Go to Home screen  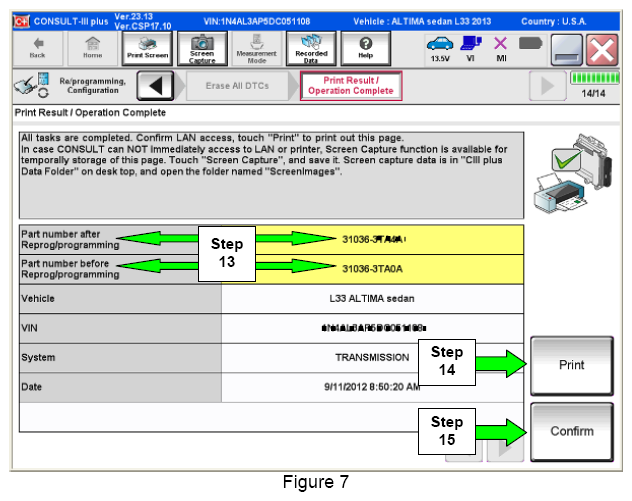click(x=92, y=48)
